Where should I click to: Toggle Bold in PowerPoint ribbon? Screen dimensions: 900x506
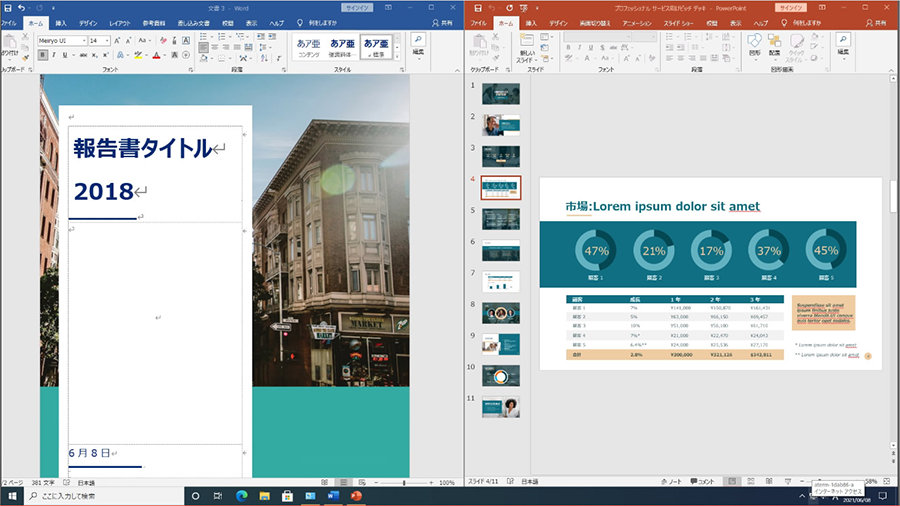[568, 48]
